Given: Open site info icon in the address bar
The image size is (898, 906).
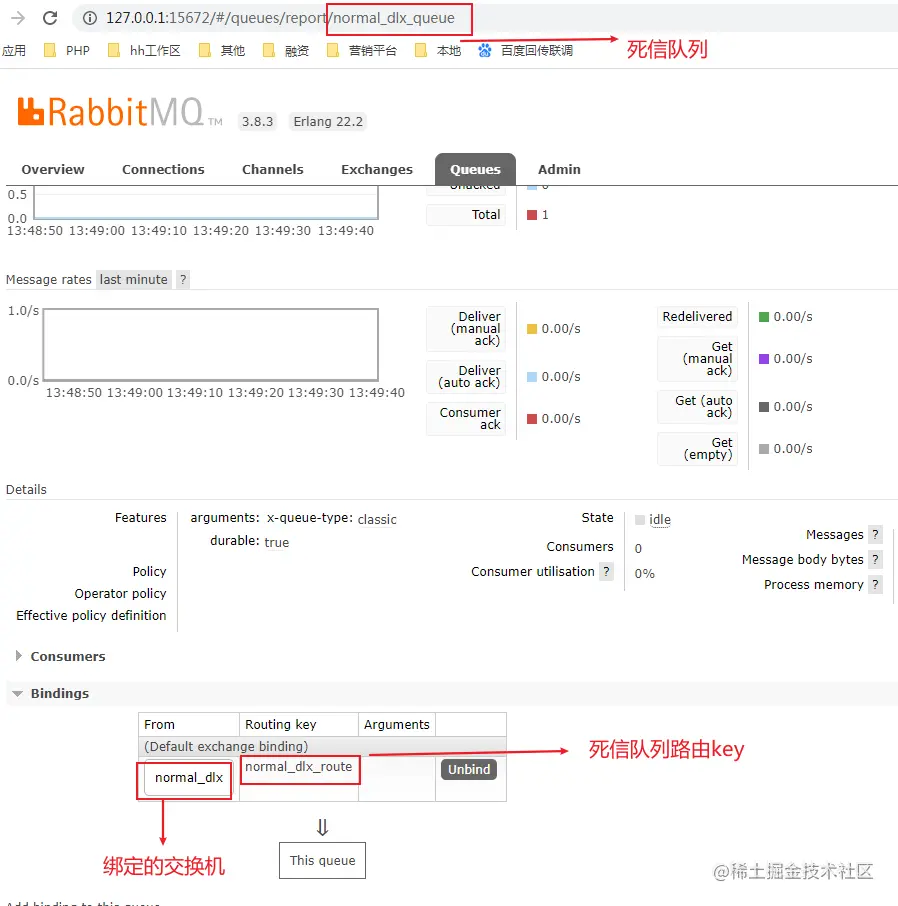Looking at the screenshot, I should pos(90,18).
